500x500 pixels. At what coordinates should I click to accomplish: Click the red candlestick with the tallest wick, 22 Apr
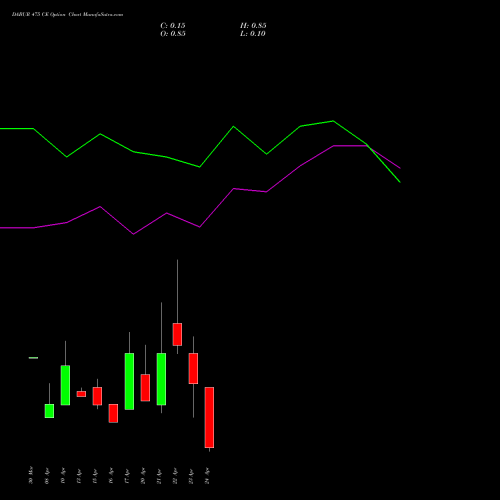(177, 334)
